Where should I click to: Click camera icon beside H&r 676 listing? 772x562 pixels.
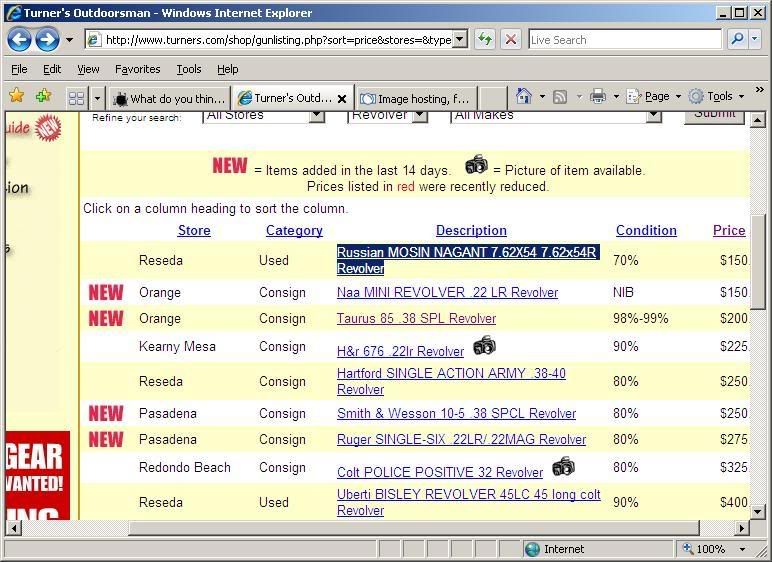coord(484,346)
